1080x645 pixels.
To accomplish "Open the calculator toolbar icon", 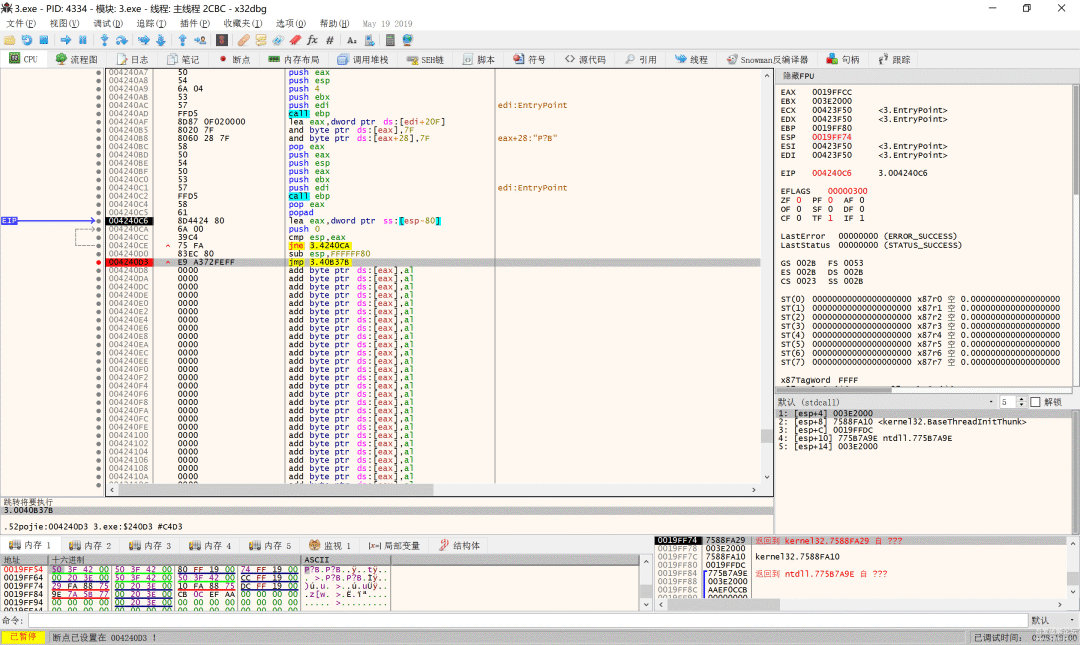I will (390, 40).
